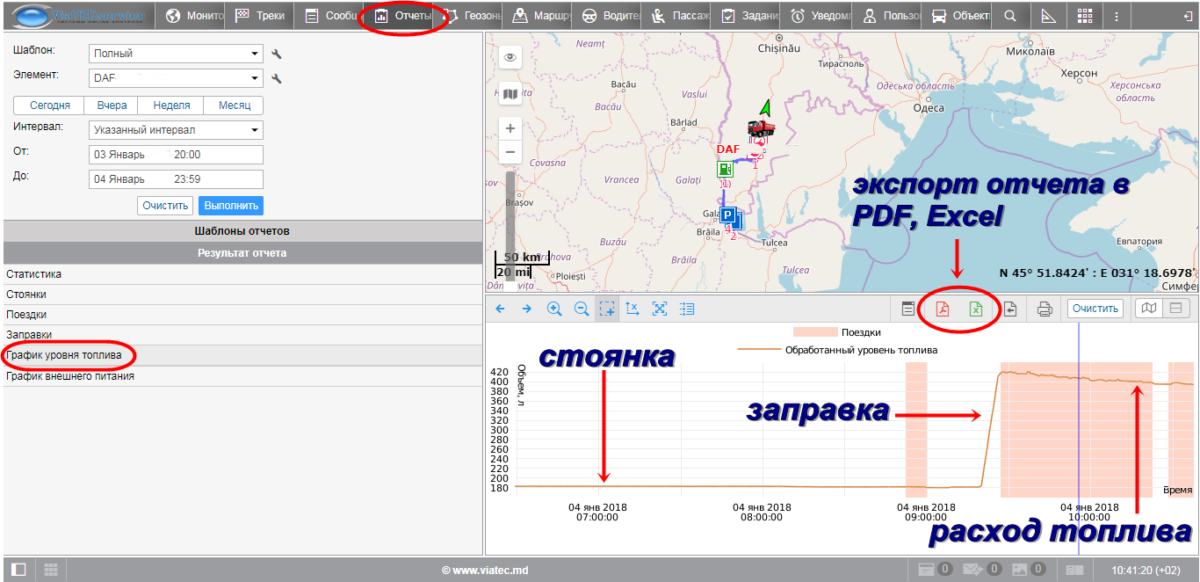This screenshot has height=582, width=1200.
Task: Select the График уровня топлива report row
Action: [x=64, y=355]
